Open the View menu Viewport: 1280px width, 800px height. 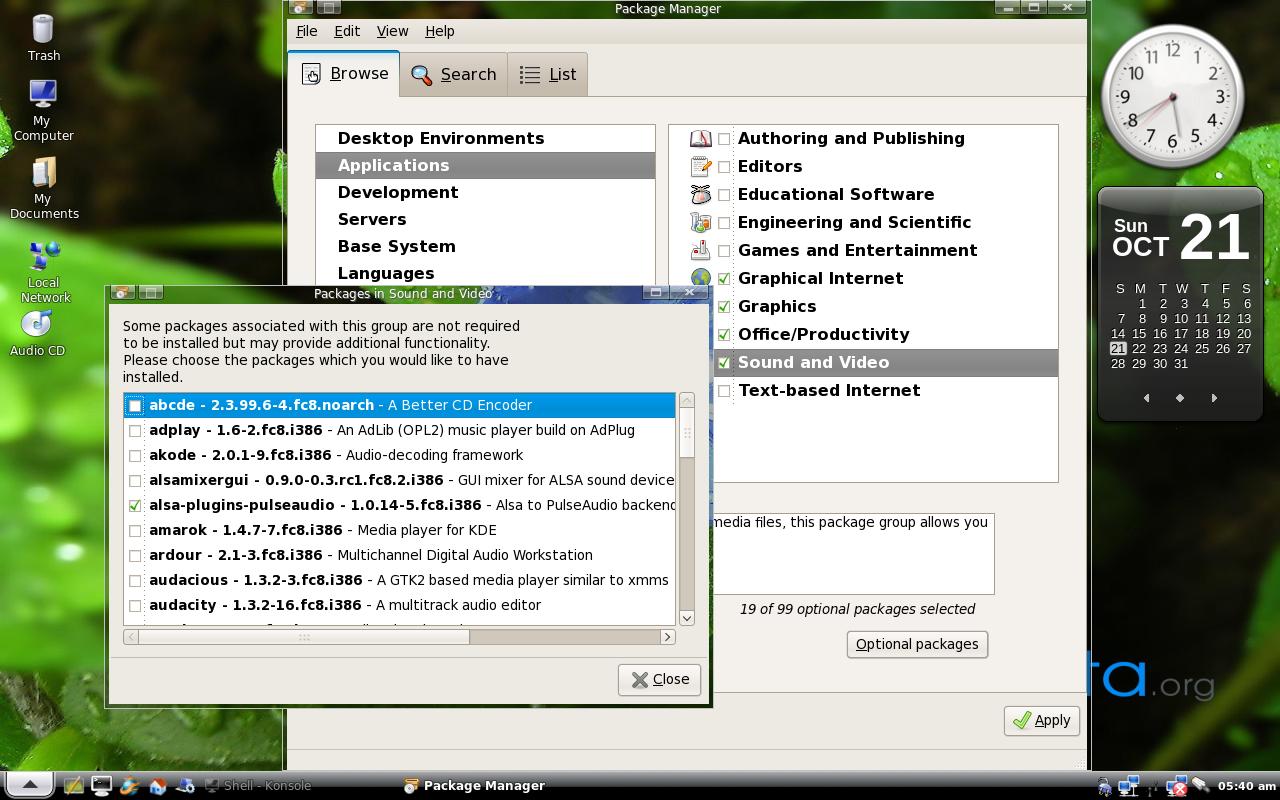392,31
